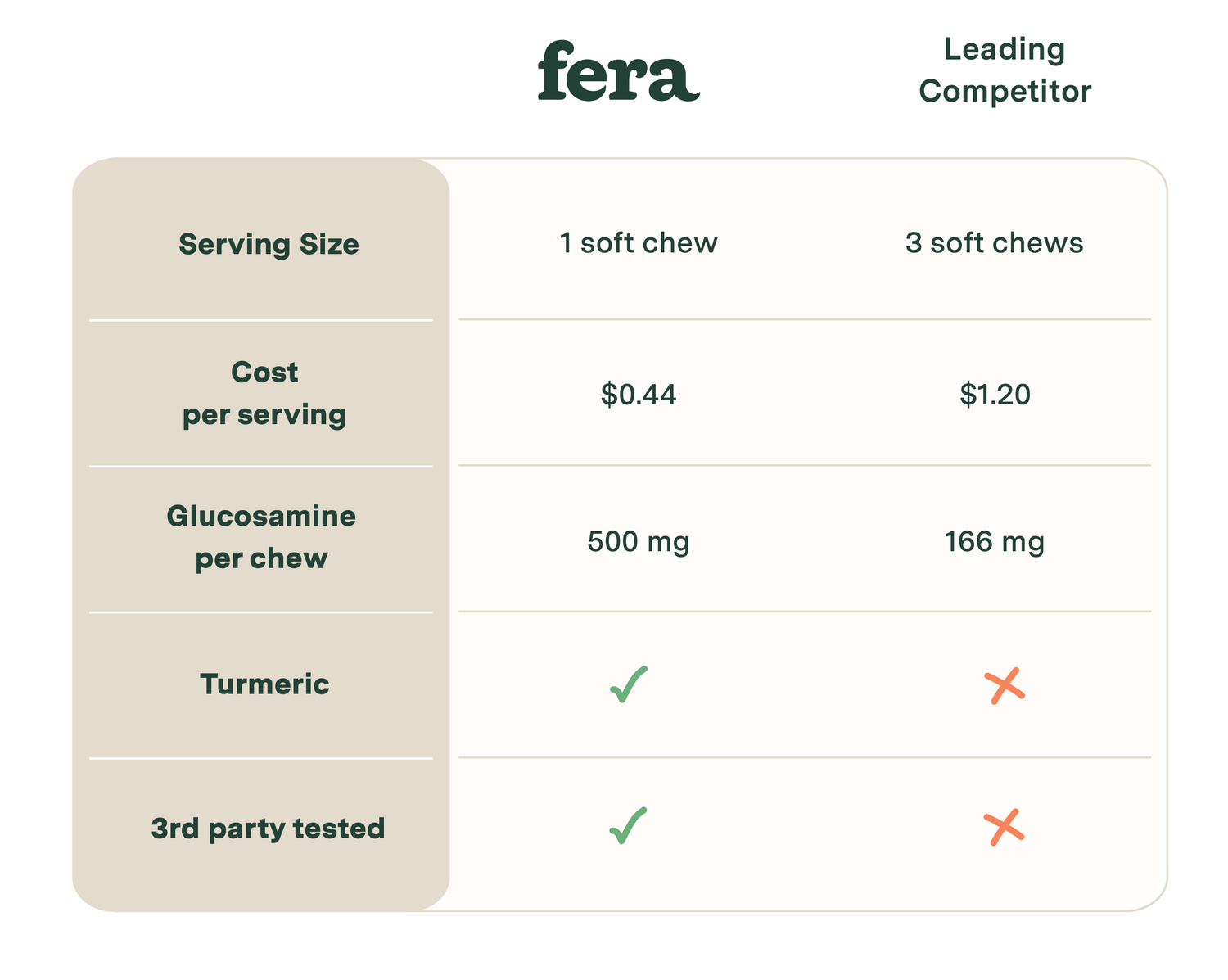The width and height of the screenshot is (1228, 980).
Task: Click the '1 soft chew' value
Action: tap(638, 243)
